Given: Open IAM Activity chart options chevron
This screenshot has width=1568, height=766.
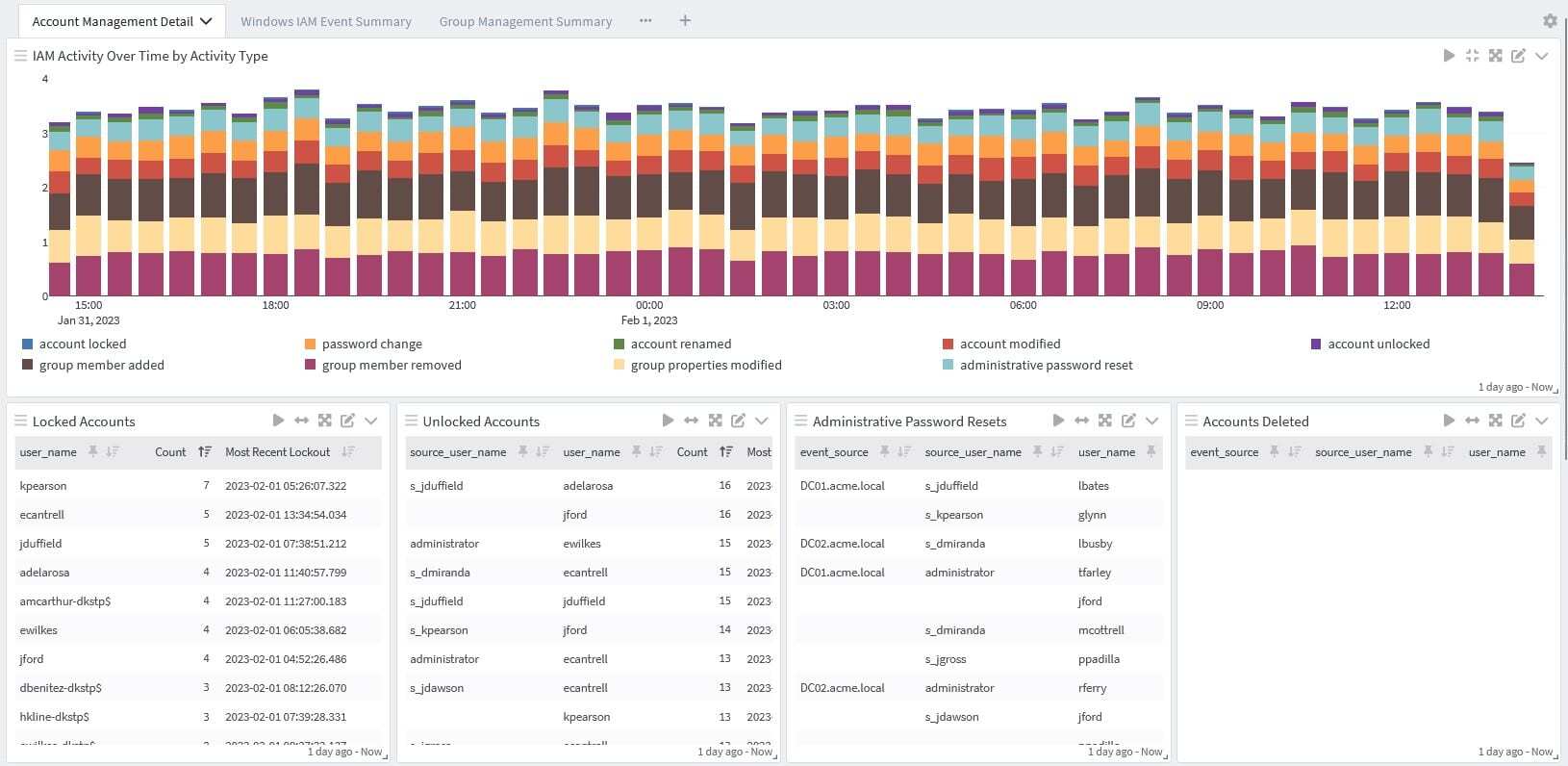Looking at the screenshot, I should [x=1541, y=56].
